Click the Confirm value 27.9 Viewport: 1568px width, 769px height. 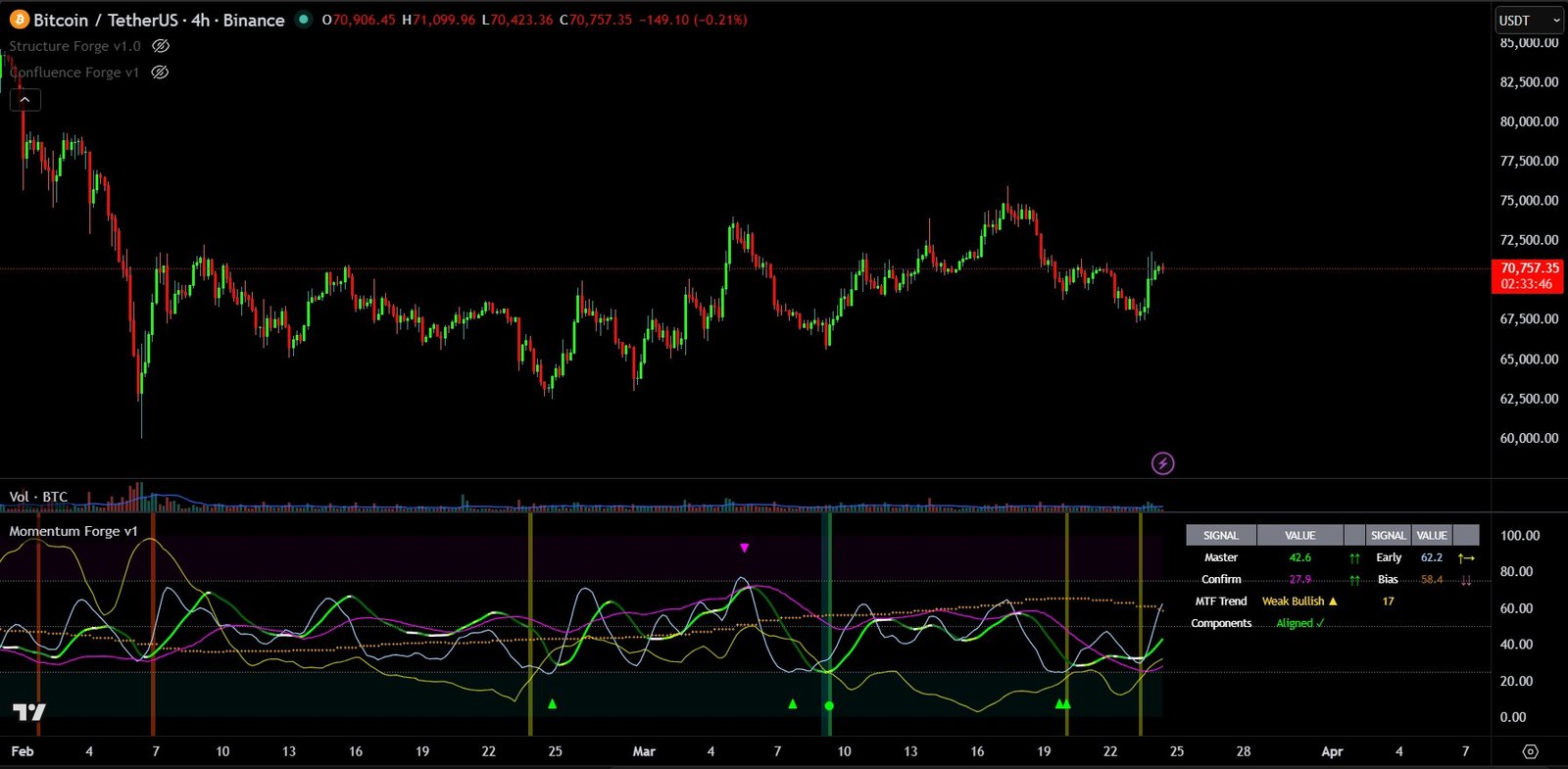click(x=1299, y=579)
